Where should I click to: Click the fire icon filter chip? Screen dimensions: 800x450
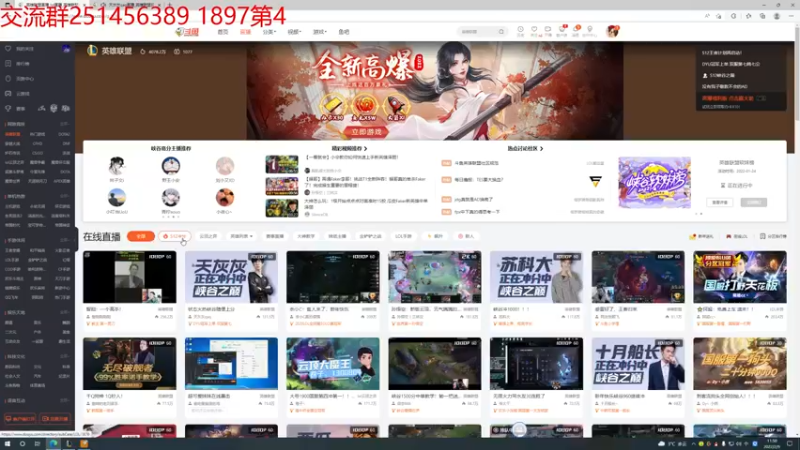tap(174, 236)
